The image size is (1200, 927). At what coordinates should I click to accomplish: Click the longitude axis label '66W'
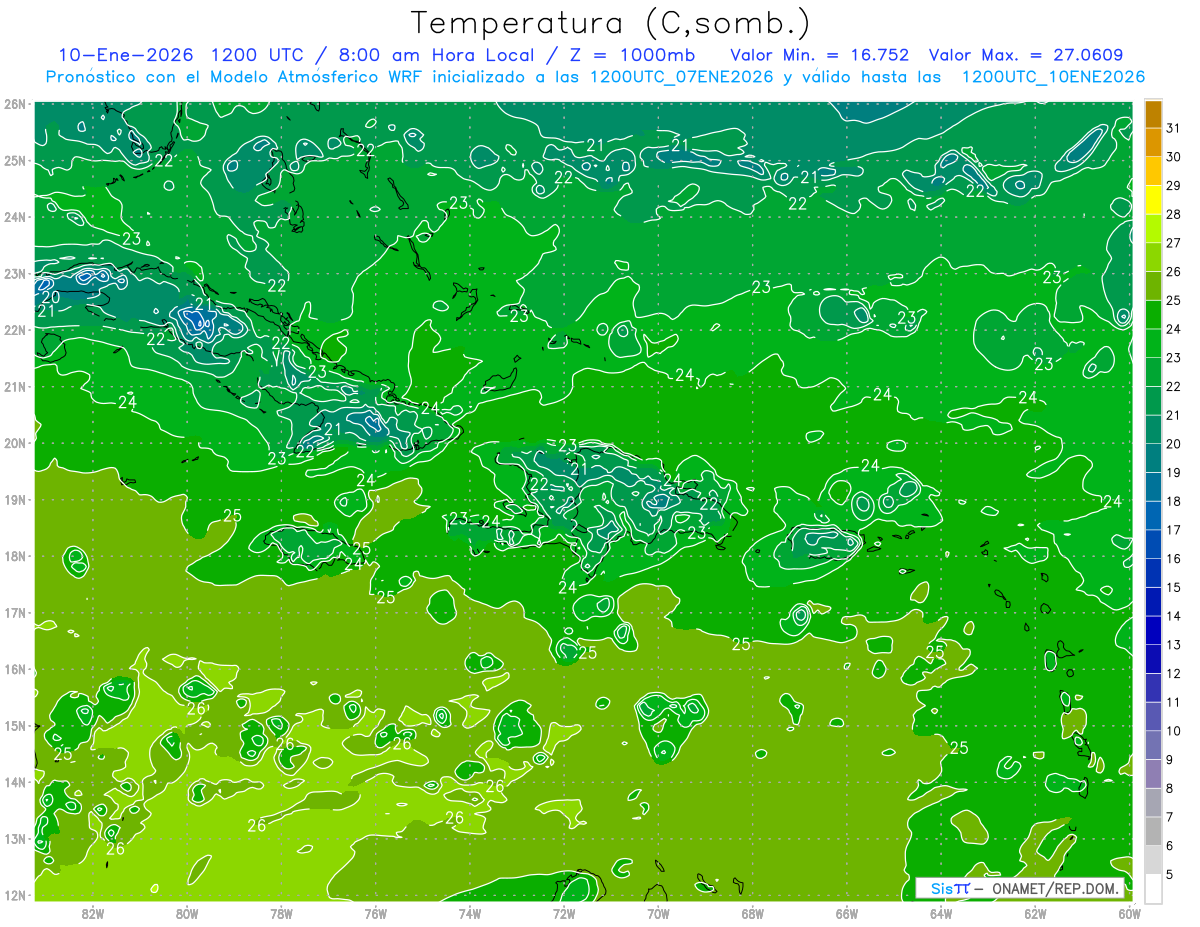[846, 913]
